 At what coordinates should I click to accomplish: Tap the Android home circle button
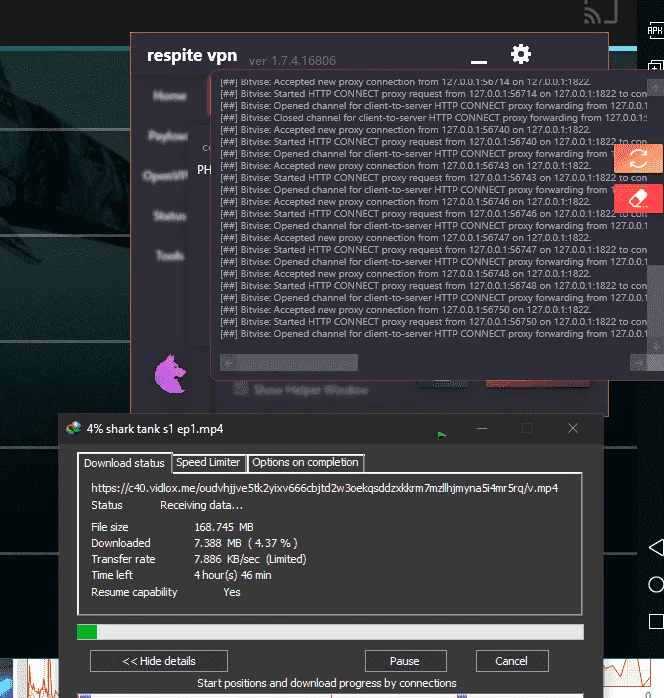coord(656,584)
